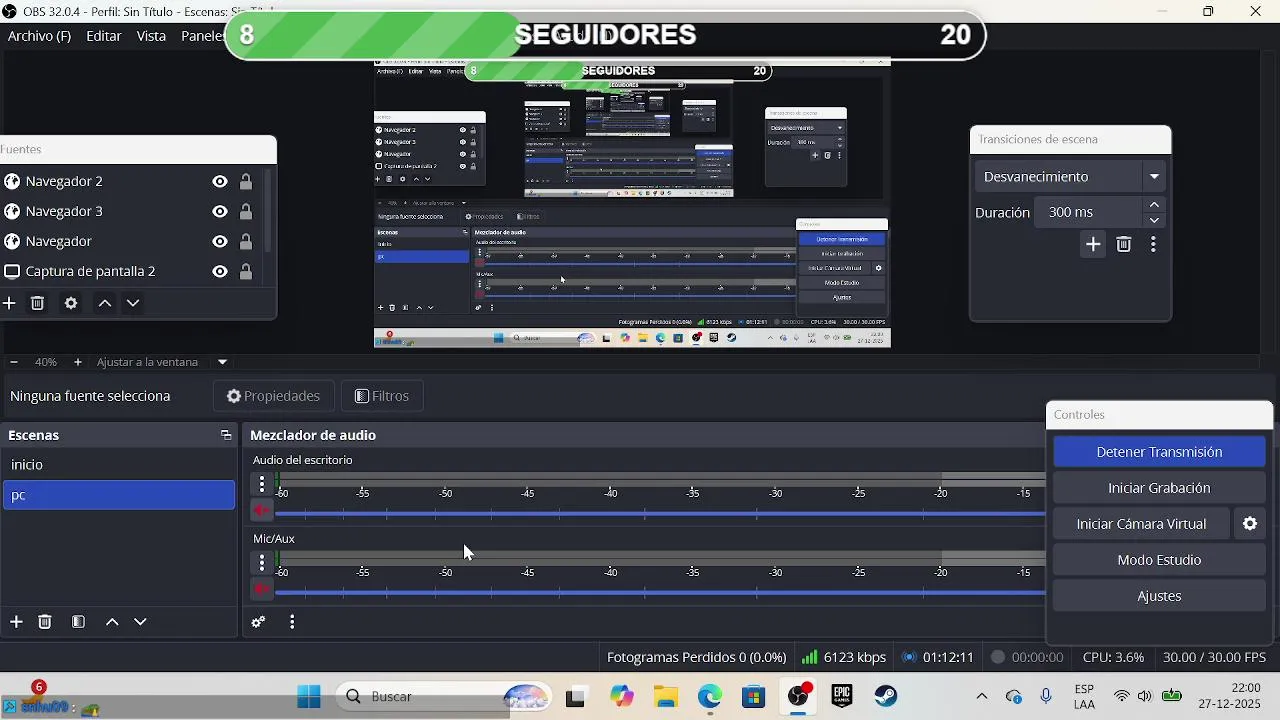Move scene up in Escenas
Screen dimensions: 1280x720
(112, 622)
